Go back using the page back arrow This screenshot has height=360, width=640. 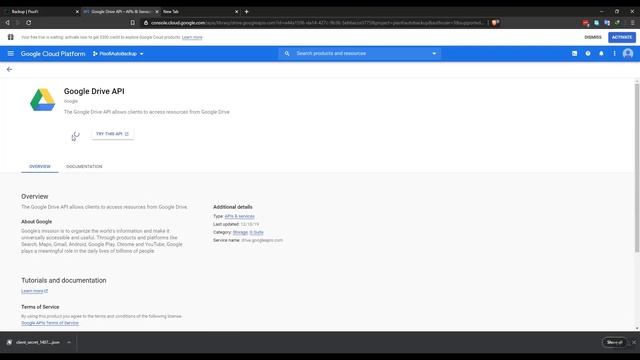tap(9, 69)
